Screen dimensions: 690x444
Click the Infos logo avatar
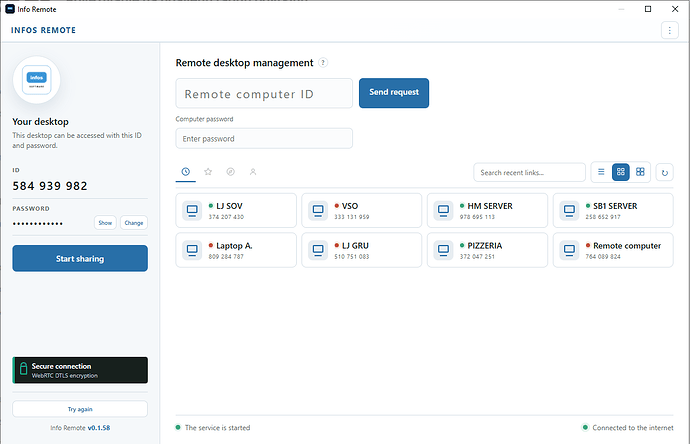coord(37,80)
